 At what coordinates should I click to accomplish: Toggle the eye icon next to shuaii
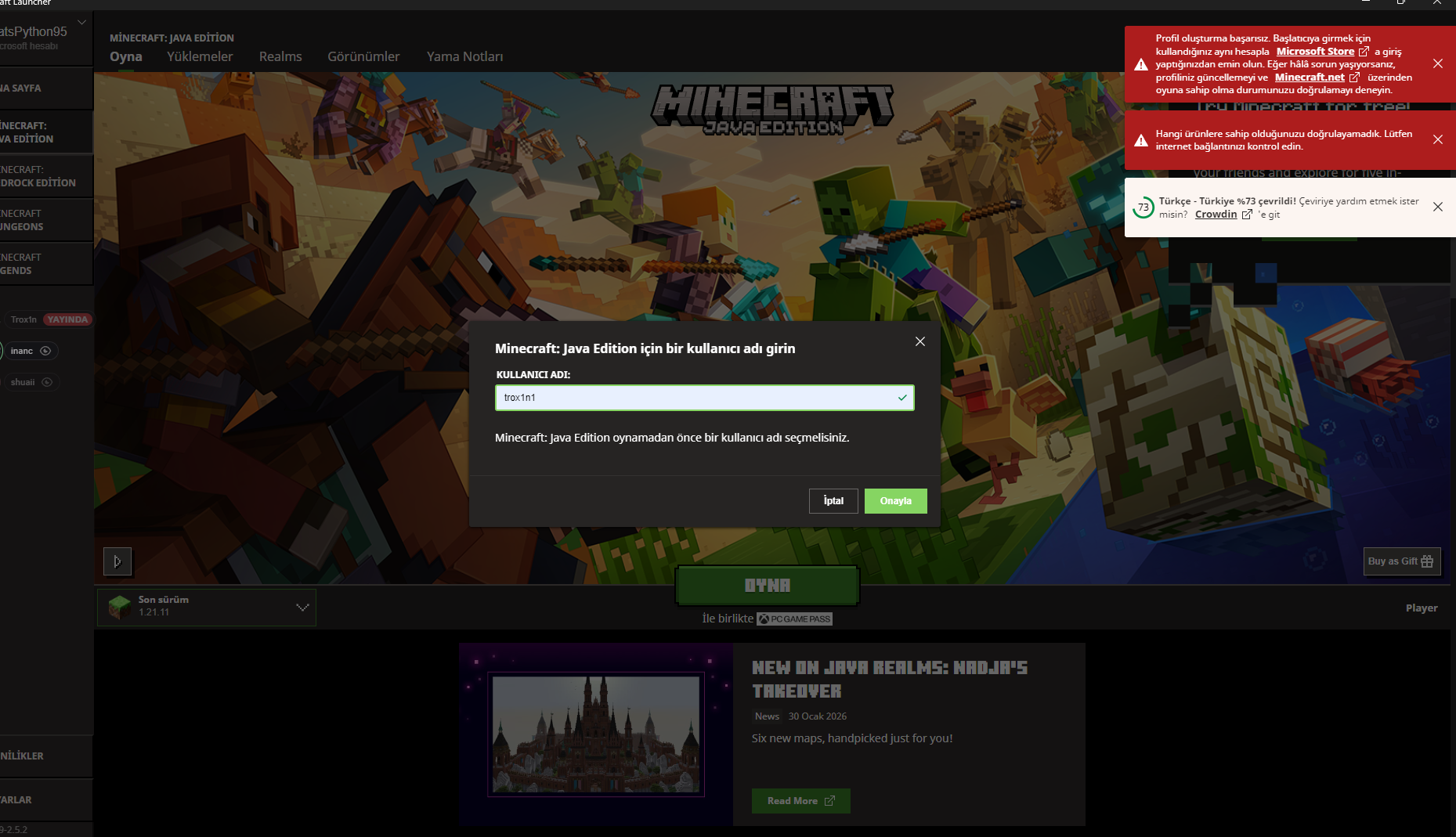(x=47, y=382)
